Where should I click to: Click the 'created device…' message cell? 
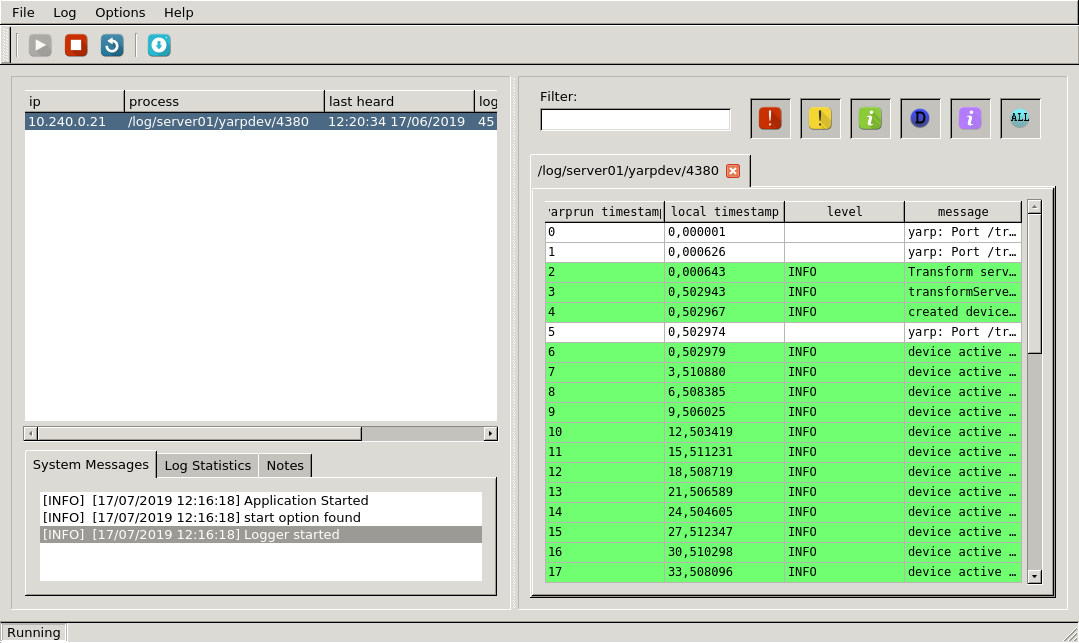[962, 312]
